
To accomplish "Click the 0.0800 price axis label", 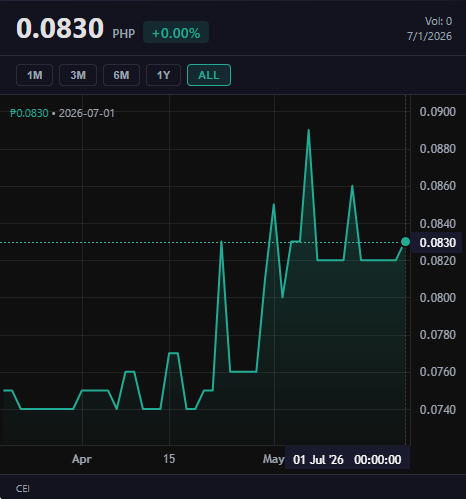I will [x=438, y=298].
